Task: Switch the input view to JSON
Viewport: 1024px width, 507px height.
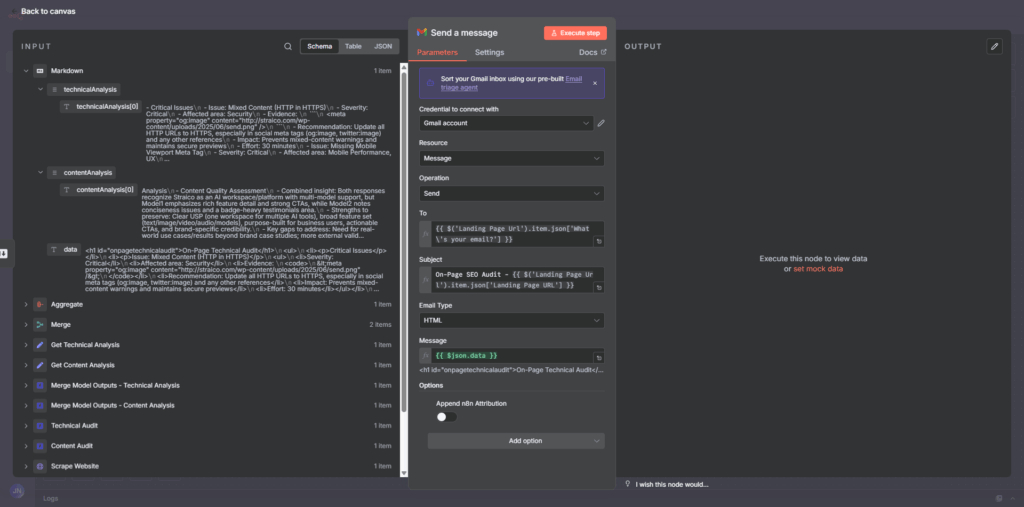Action: (x=383, y=46)
